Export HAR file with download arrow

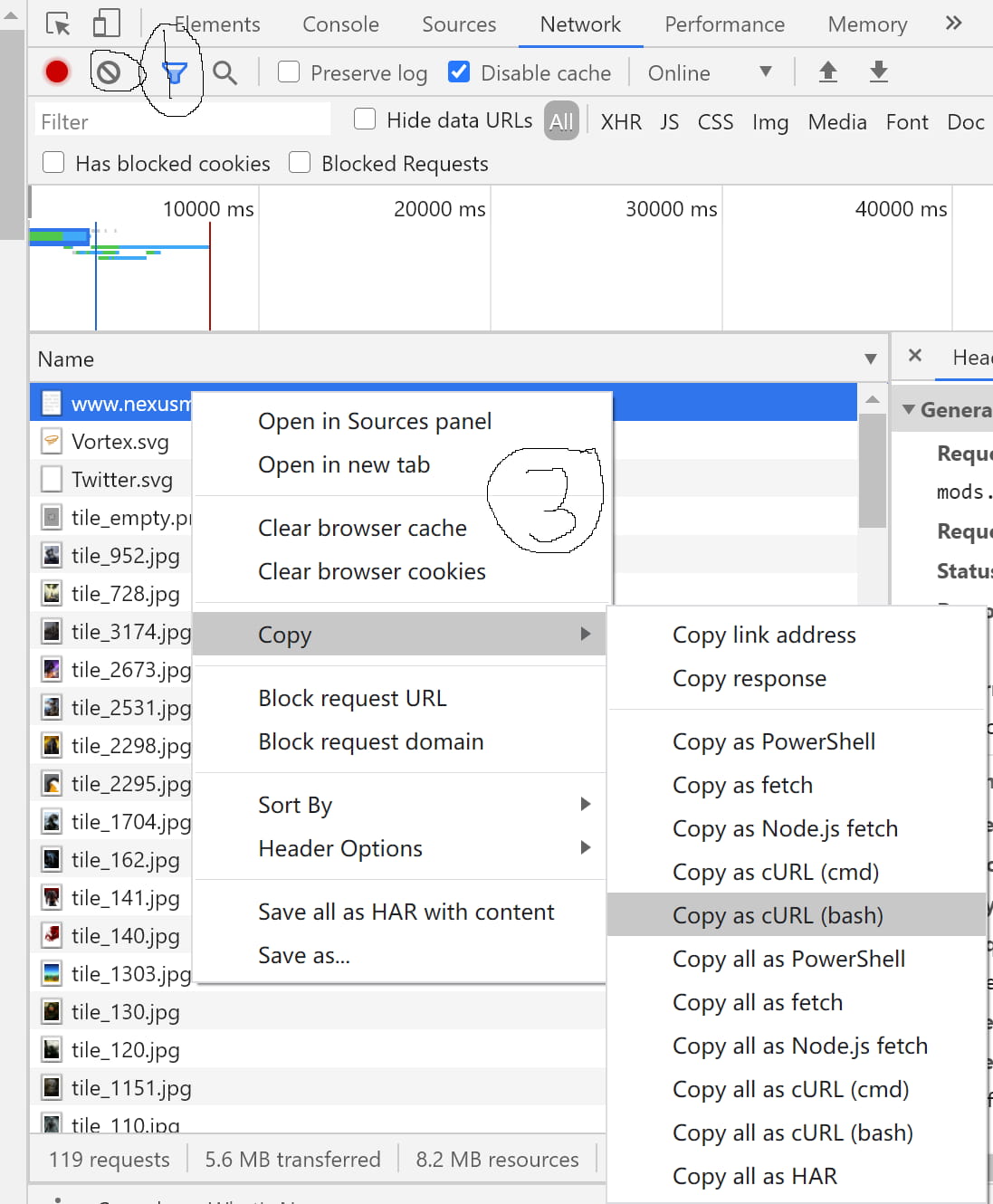[879, 72]
